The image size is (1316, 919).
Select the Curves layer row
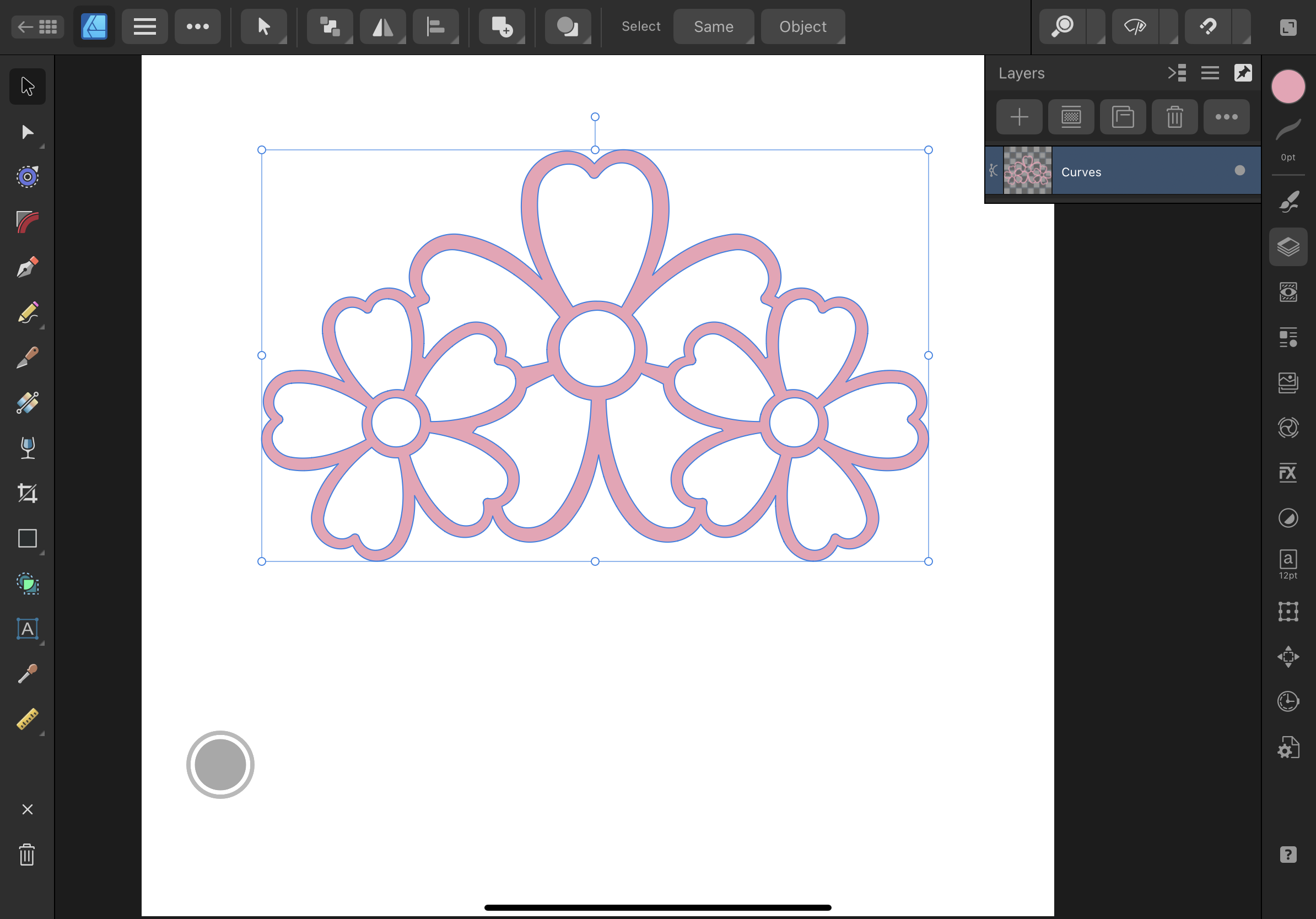tap(1124, 171)
